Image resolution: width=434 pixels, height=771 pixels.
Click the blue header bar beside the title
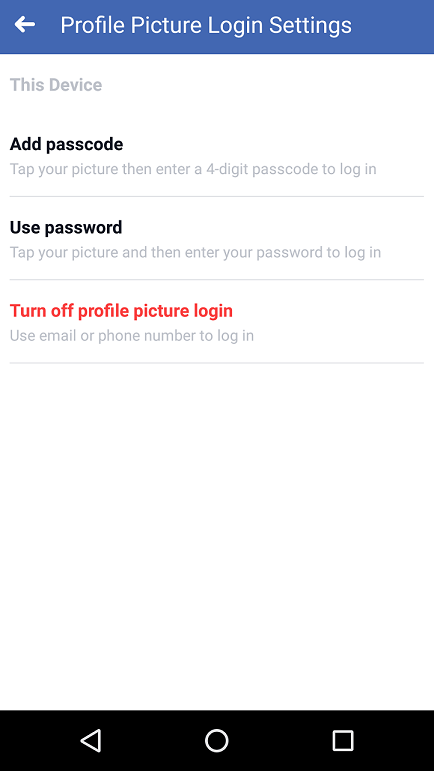393,25
